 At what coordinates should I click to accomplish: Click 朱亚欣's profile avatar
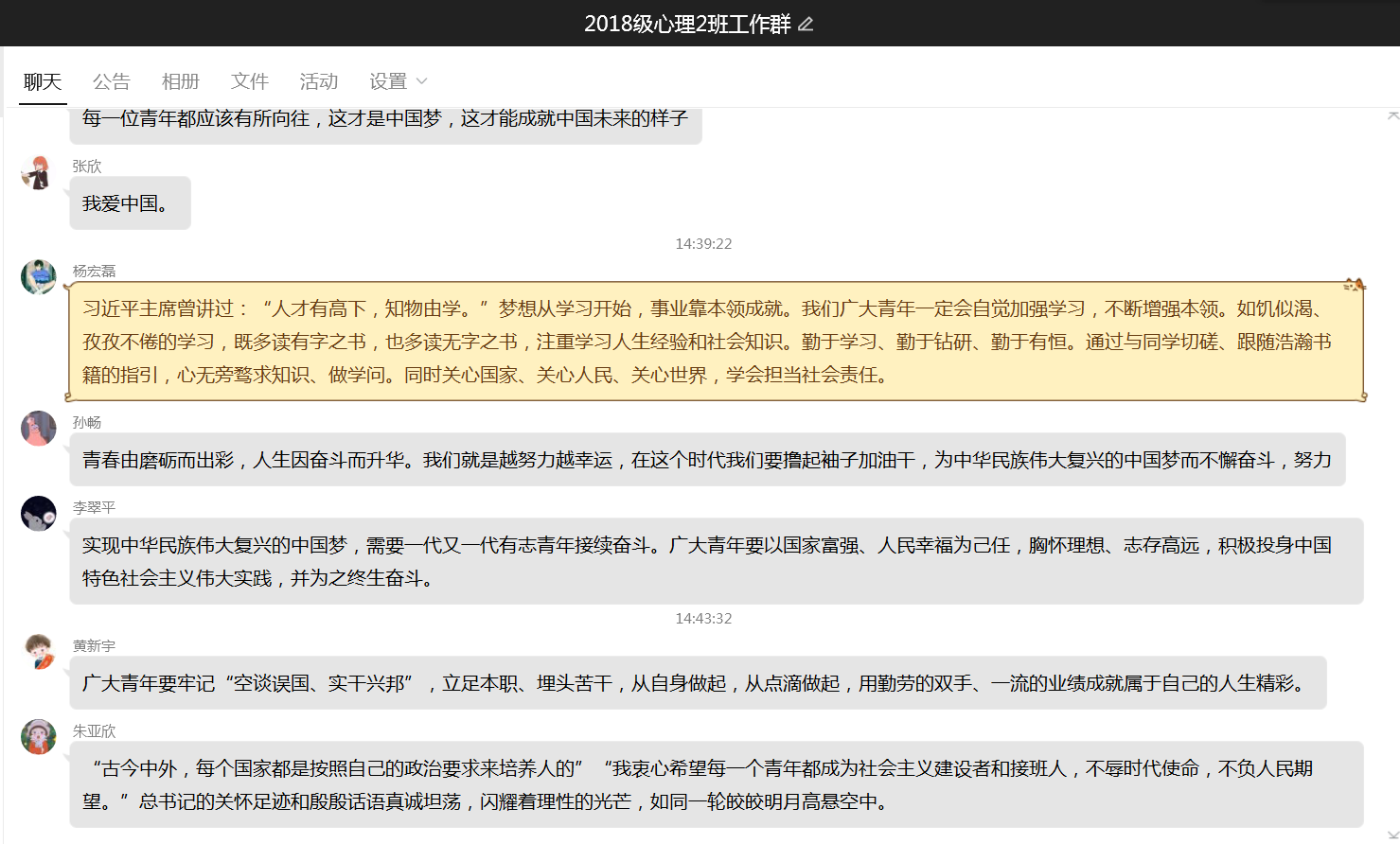[x=39, y=737]
